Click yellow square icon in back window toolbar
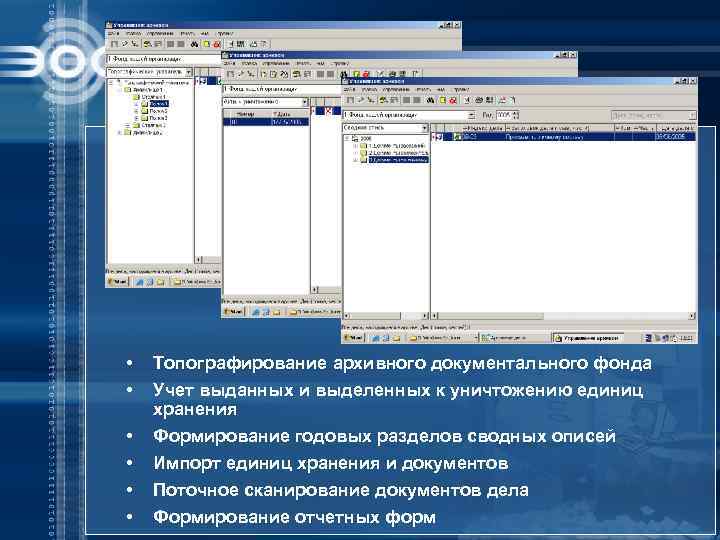720x540 pixels. [x=207, y=44]
